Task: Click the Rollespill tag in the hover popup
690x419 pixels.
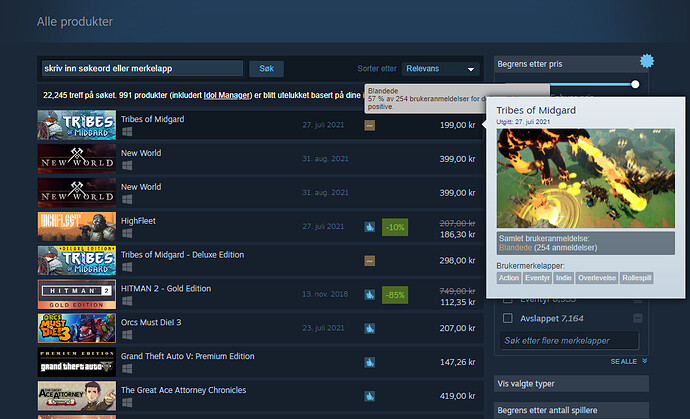Action: pyautogui.click(x=637, y=278)
